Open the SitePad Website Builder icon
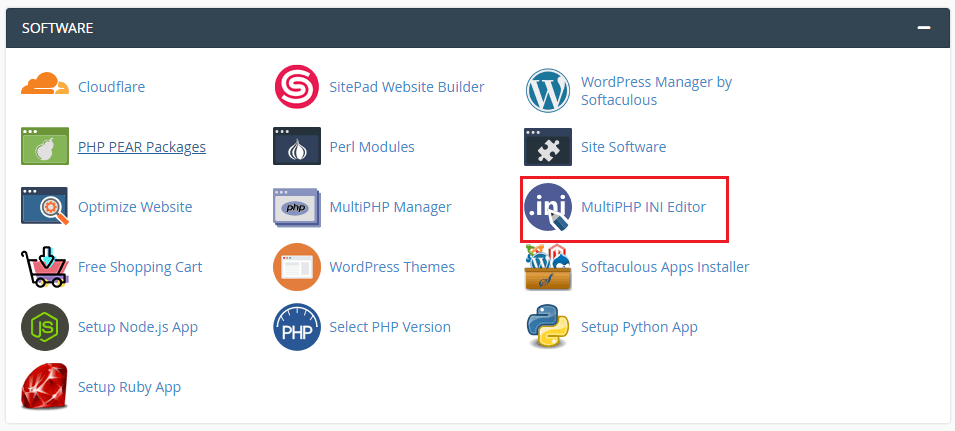The image size is (955, 431). tap(297, 87)
